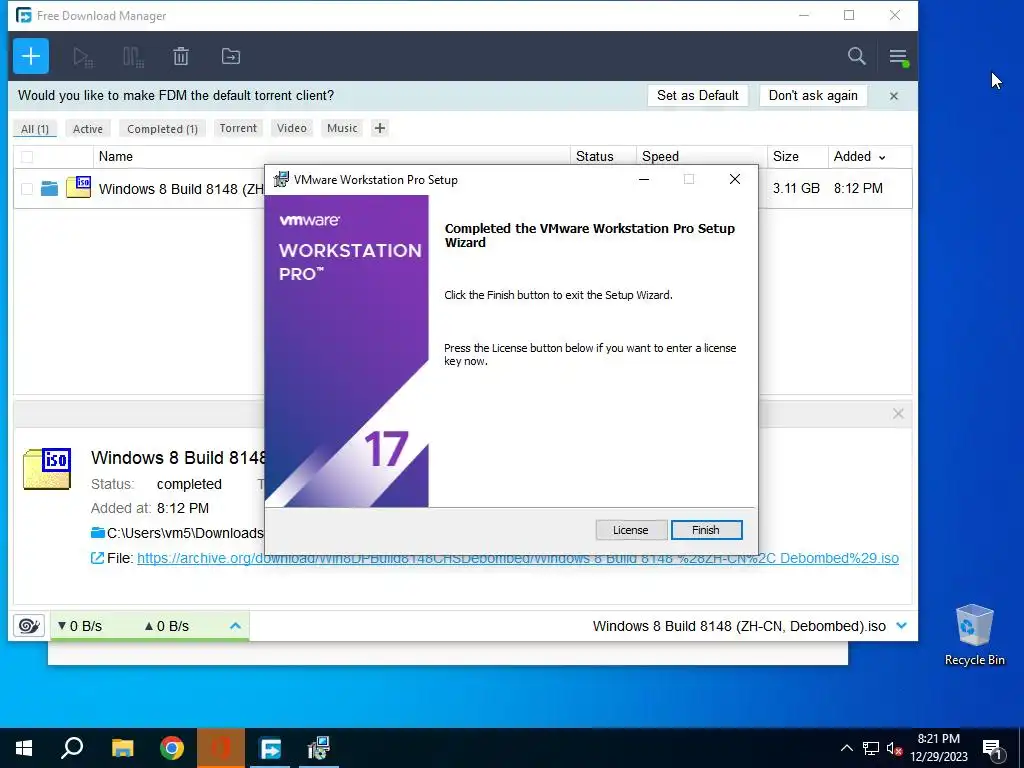The image size is (1024, 768).
Task: Show hidden tray icons chevron
Action: click(x=846, y=748)
